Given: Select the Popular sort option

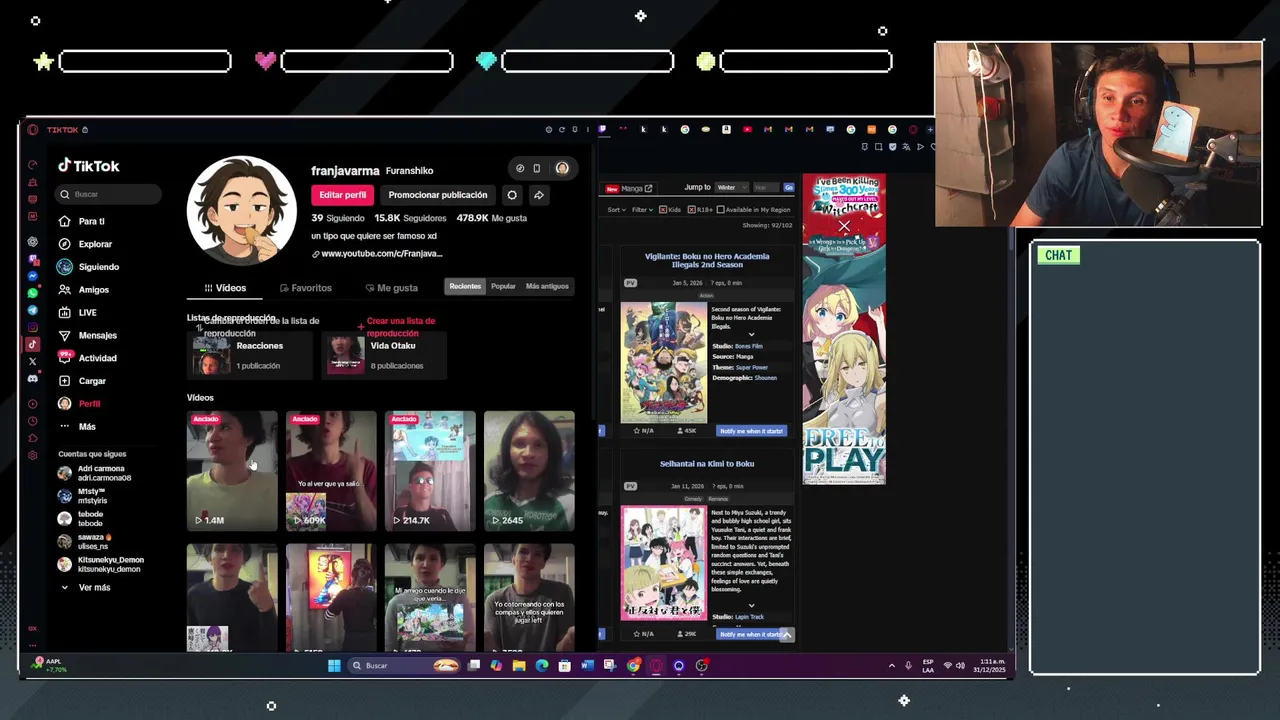Looking at the screenshot, I should [x=503, y=286].
